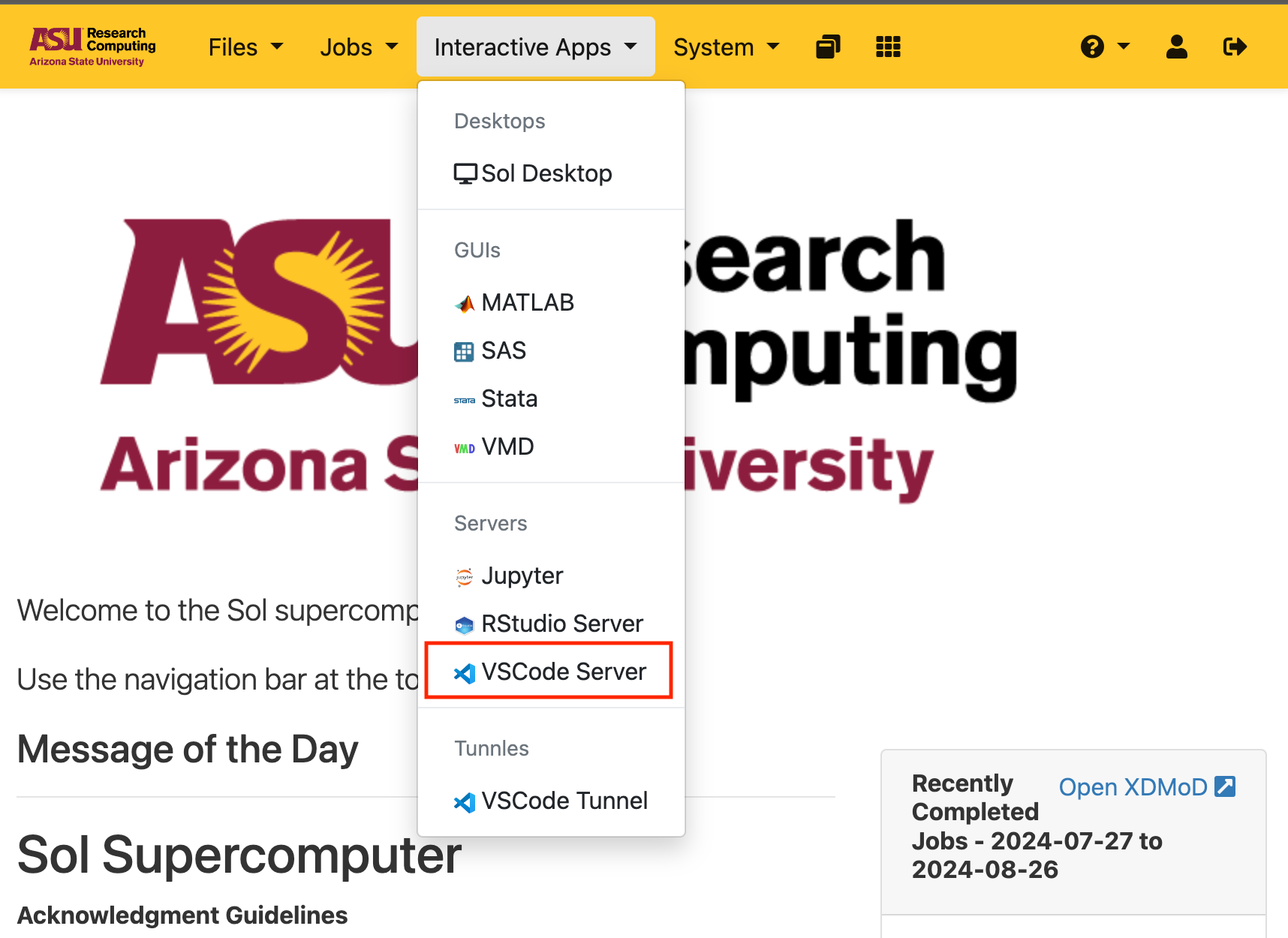The image size is (1288, 938).
Task: Open VMD from the menu
Action: [x=507, y=446]
